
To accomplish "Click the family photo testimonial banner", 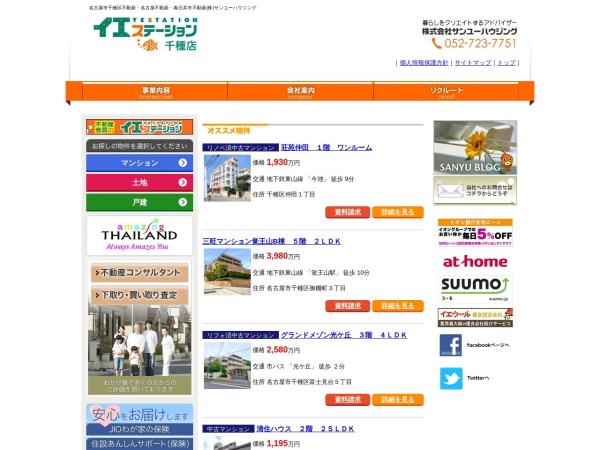I will [x=140, y=350].
